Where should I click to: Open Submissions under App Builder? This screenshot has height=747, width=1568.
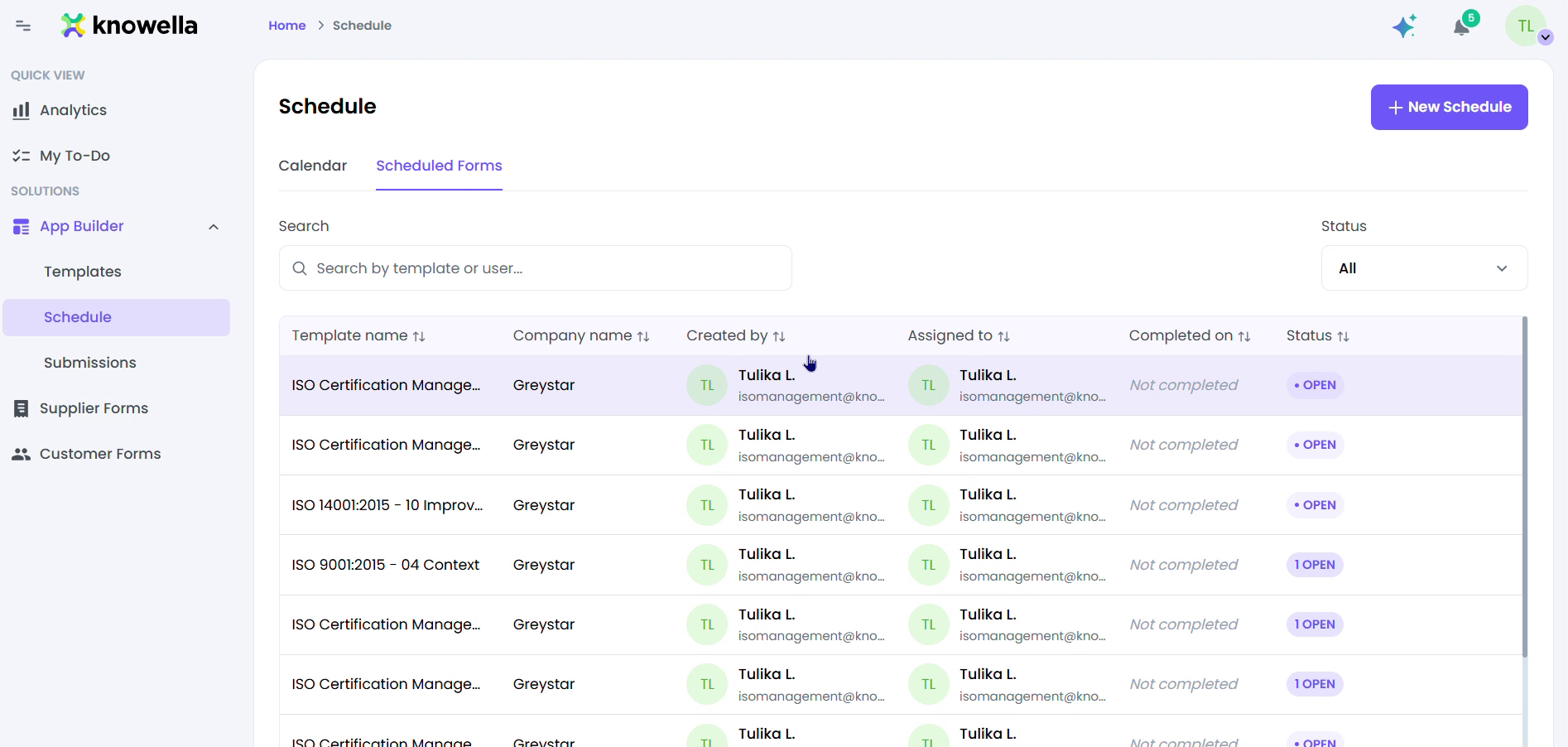pos(90,363)
